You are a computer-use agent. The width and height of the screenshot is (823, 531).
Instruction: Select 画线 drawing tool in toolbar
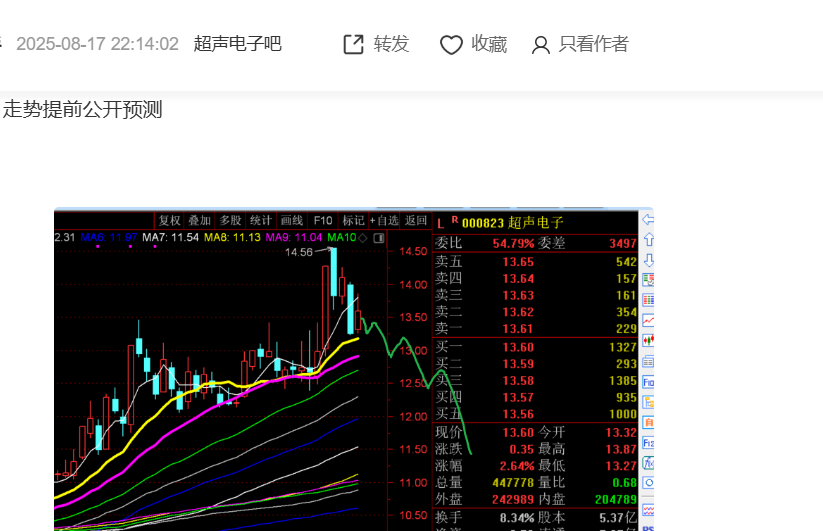point(291,220)
